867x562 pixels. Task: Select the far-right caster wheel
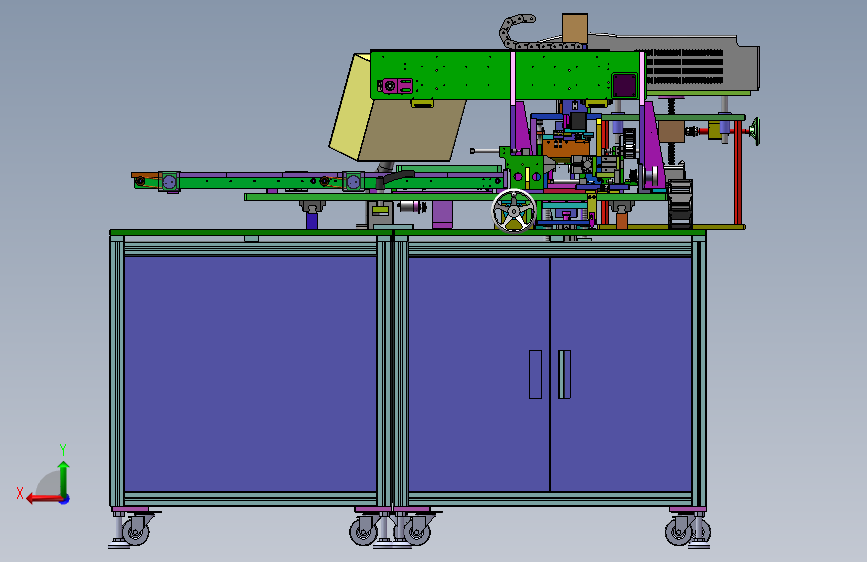(679, 532)
